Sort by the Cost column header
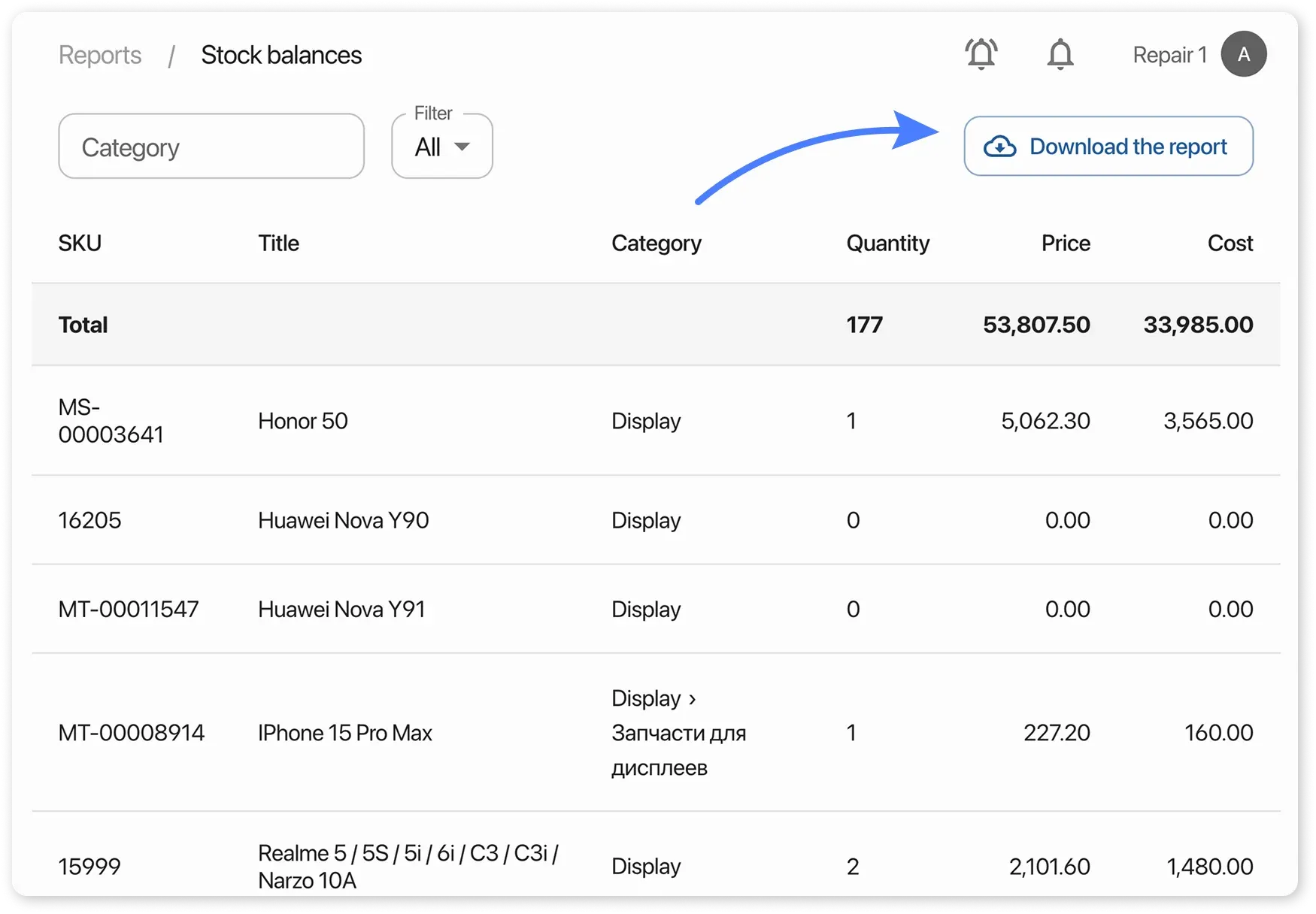The height and width of the screenshot is (914, 1316). [1230, 243]
